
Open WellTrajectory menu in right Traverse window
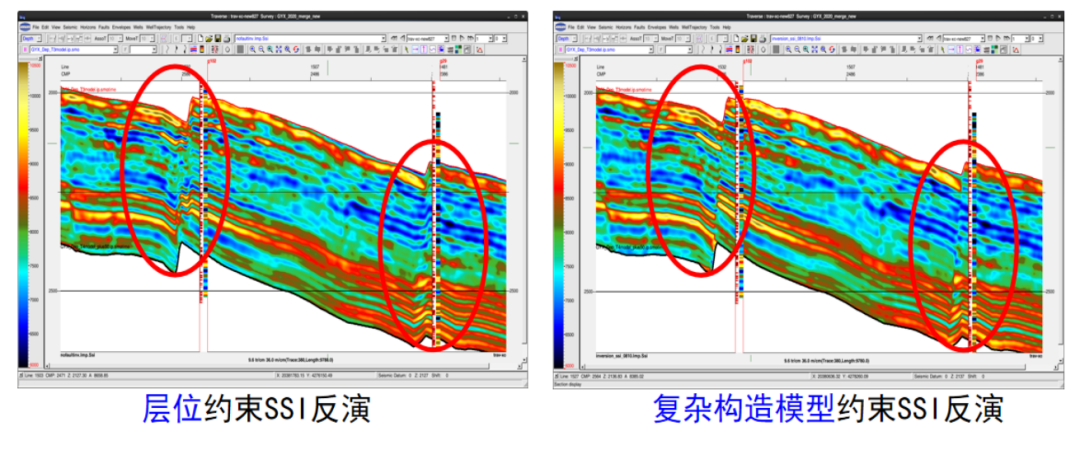(x=694, y=27)
